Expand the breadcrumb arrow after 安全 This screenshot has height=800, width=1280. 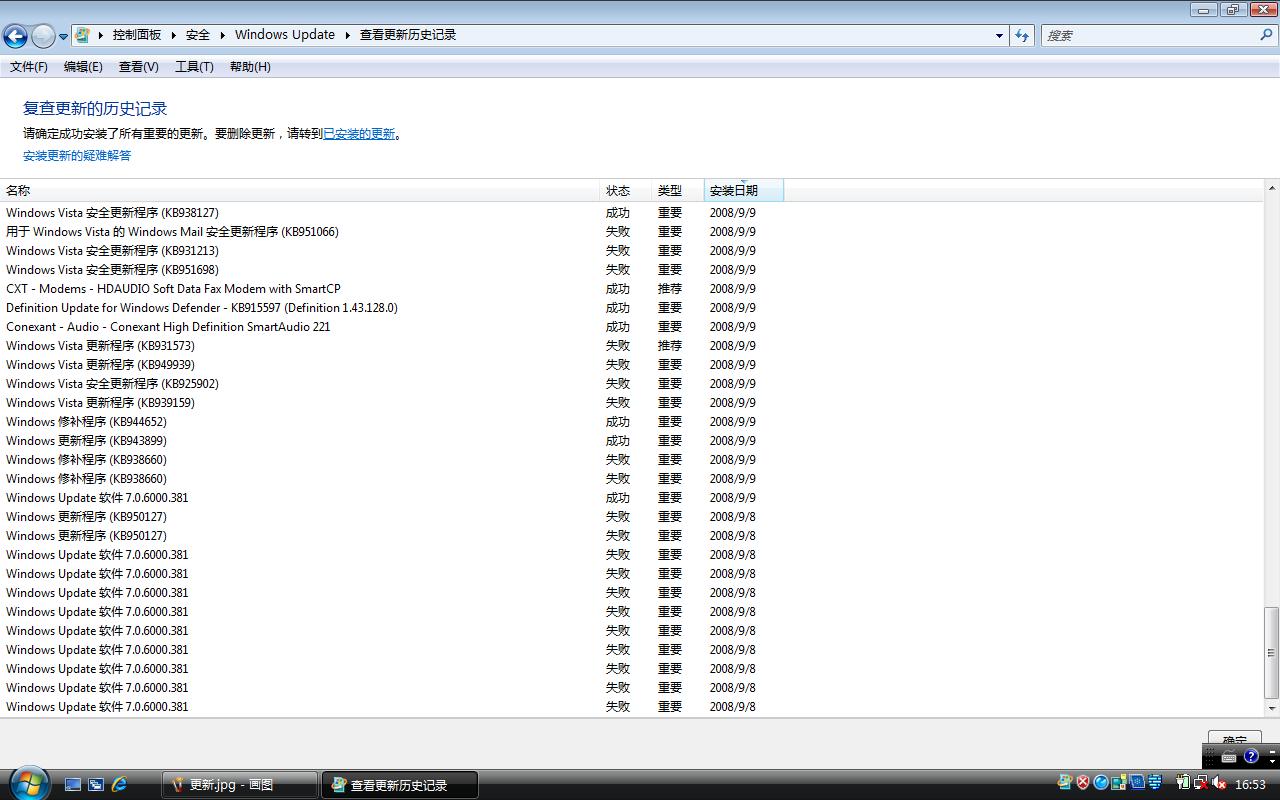pos(222,35)
